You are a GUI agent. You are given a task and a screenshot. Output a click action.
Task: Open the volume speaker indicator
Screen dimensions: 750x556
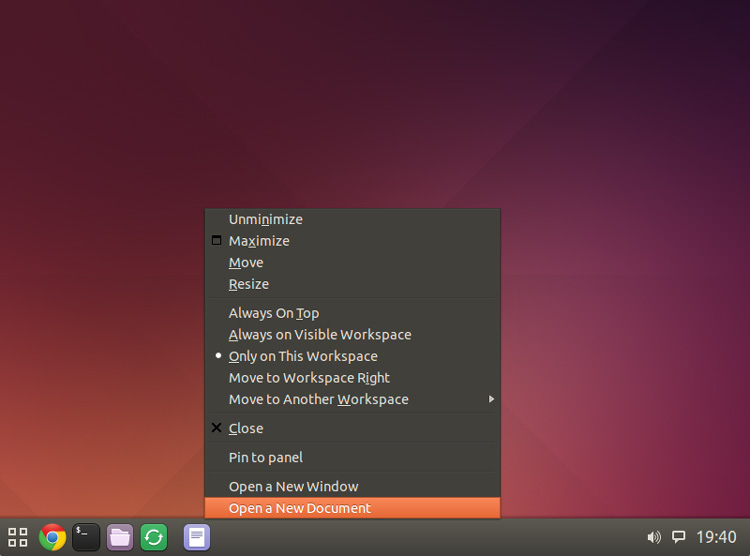654,537
